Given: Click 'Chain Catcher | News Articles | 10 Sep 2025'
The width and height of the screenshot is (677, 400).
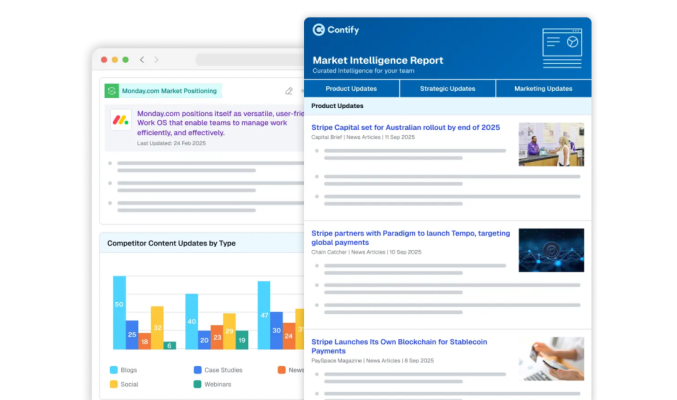Looking at the screenshot, I should [x=366, y=252].
